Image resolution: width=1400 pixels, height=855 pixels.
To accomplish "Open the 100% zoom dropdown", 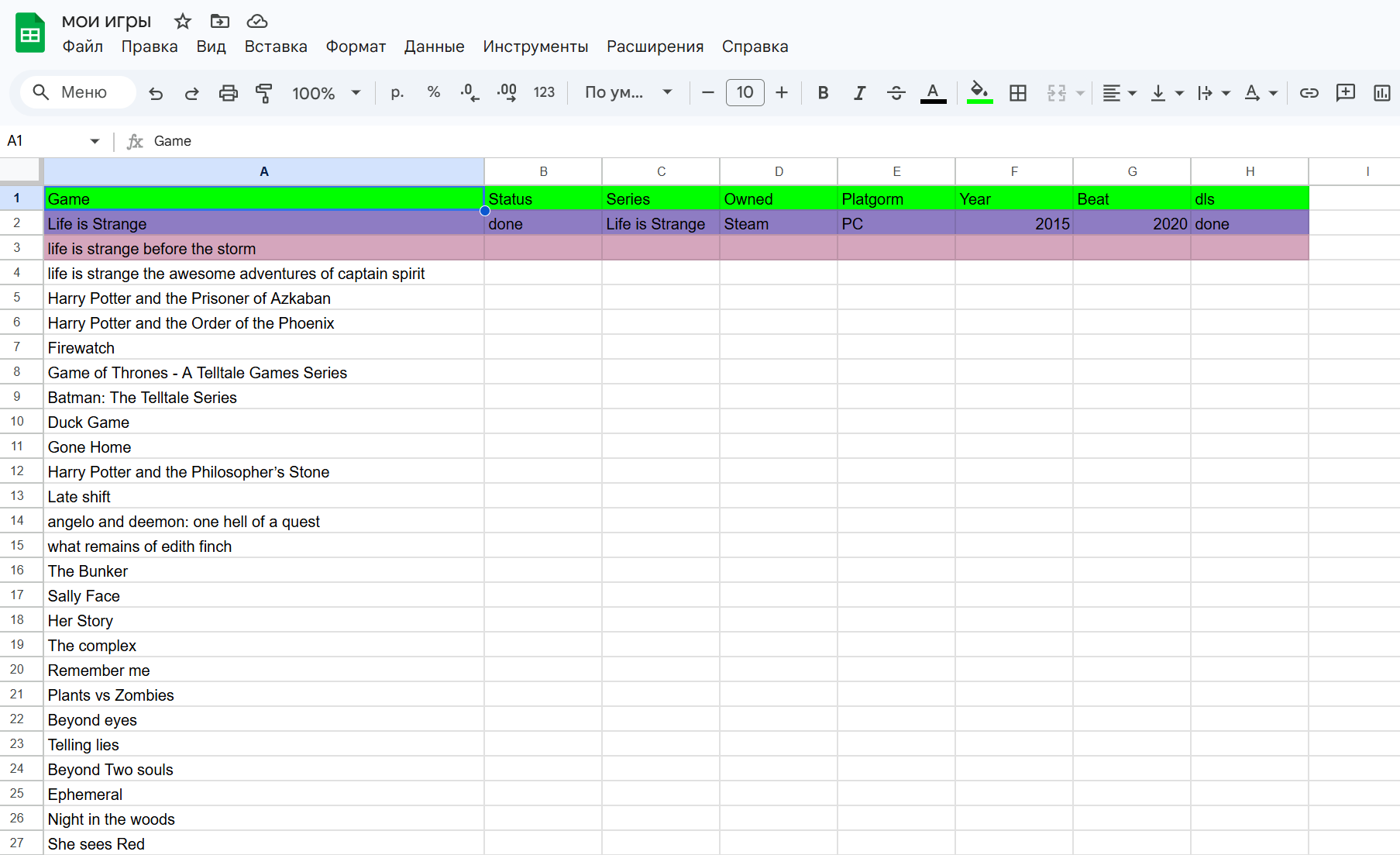I will coord(326,93).
